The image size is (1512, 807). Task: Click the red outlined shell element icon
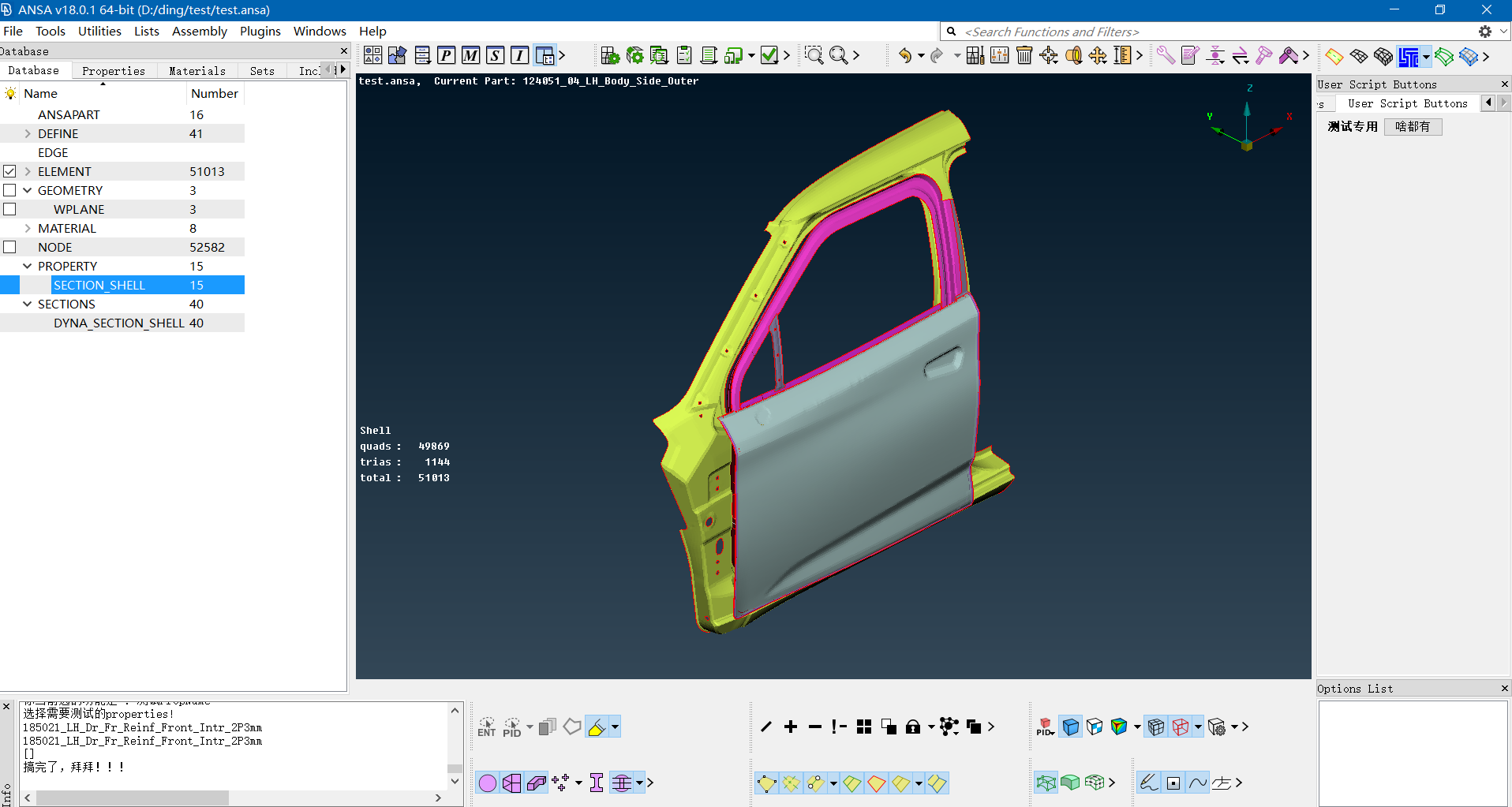[x=876, y=783]
